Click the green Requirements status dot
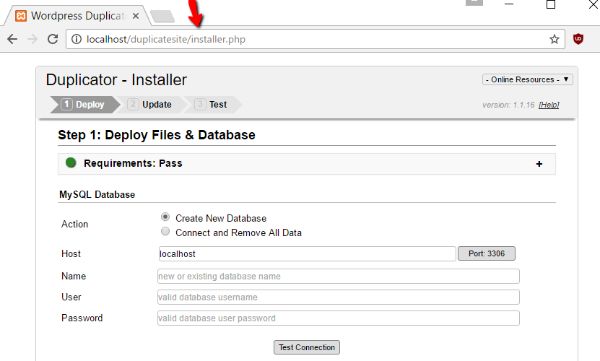The width and height of the screenshot is (600, 361). point(71,163)
